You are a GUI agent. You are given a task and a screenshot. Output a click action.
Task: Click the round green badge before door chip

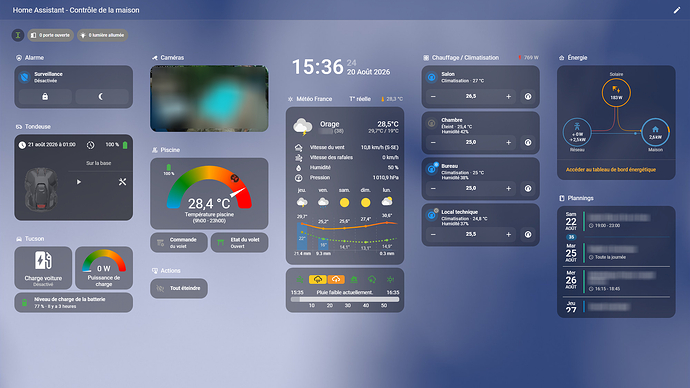click(x=18, y=35)
